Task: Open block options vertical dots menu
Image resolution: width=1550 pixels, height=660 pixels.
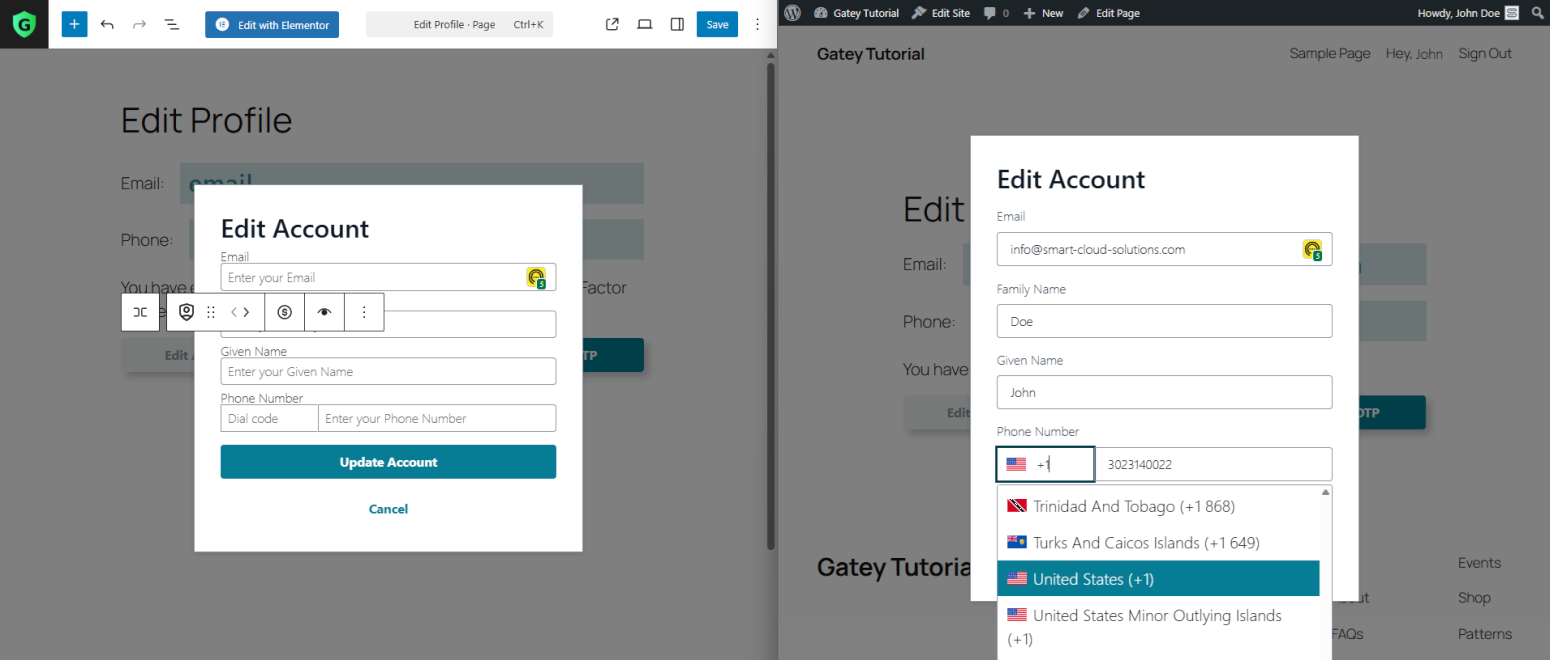Action: (x=364, y=312)
